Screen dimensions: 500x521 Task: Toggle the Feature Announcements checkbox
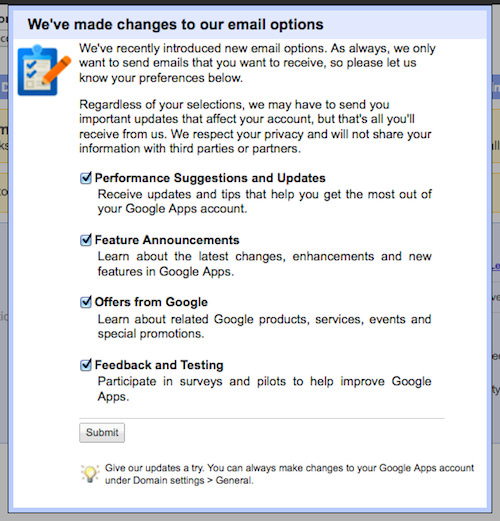(x=86, y=240)
